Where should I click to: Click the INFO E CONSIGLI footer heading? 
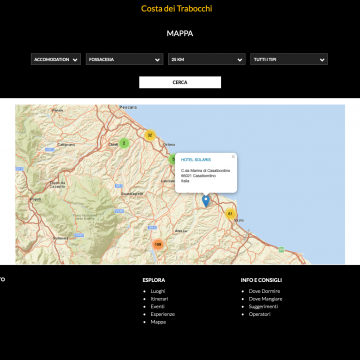point(261,280)
